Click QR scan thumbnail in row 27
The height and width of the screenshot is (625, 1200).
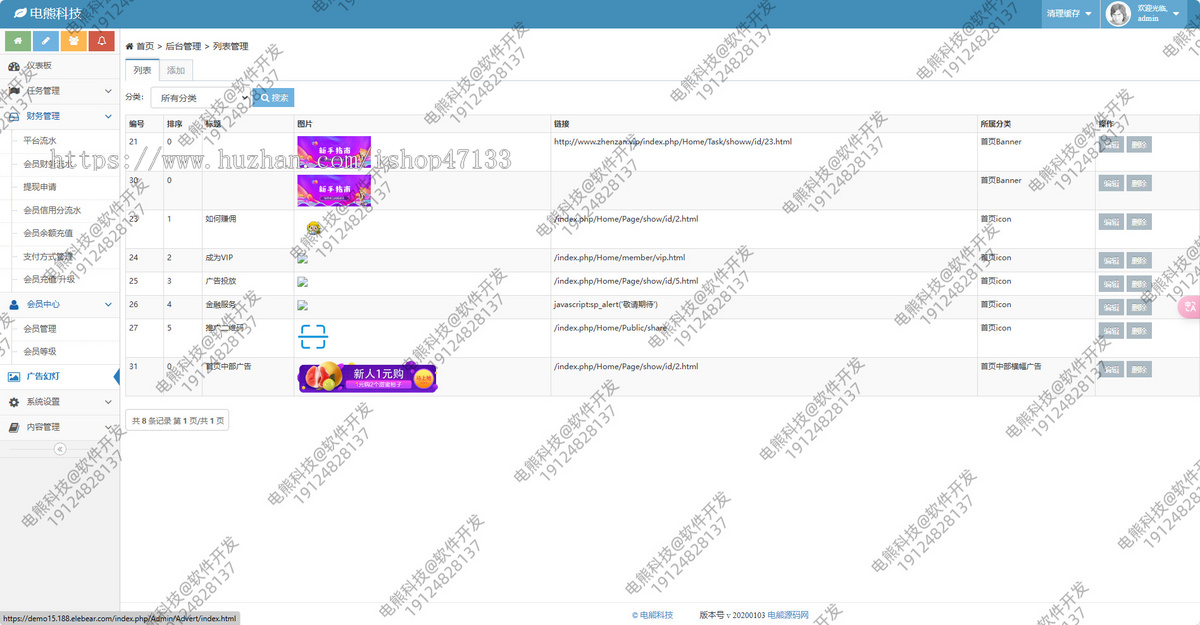coord(313,337)
